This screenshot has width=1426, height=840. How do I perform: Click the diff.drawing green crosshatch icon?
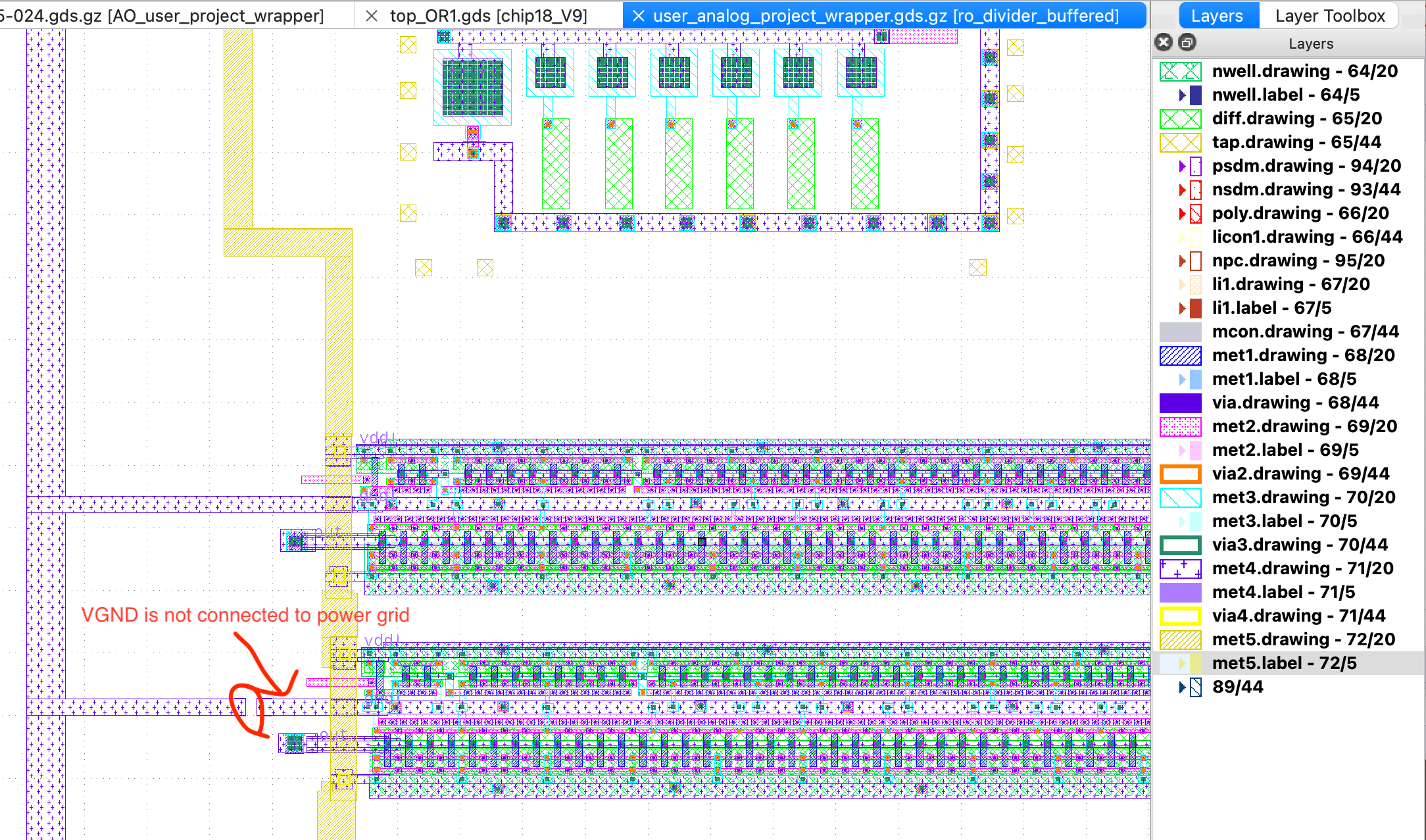(1180, 118)
